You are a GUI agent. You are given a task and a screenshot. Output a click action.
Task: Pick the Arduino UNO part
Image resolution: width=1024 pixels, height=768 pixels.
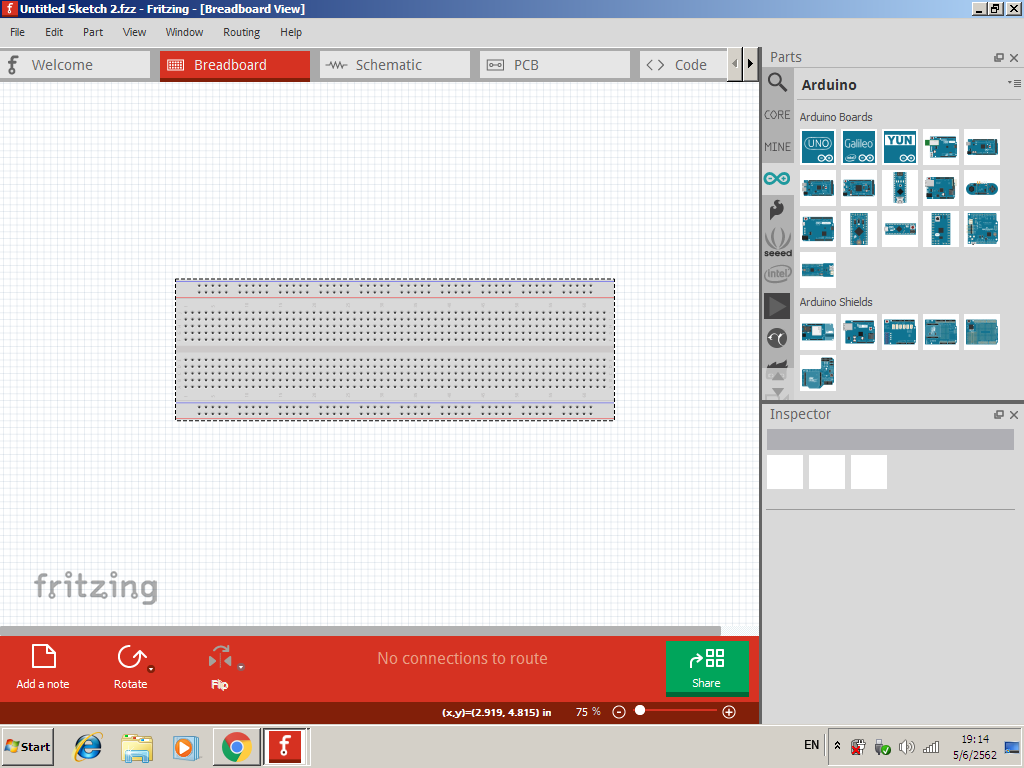click(x=818, y=147)
